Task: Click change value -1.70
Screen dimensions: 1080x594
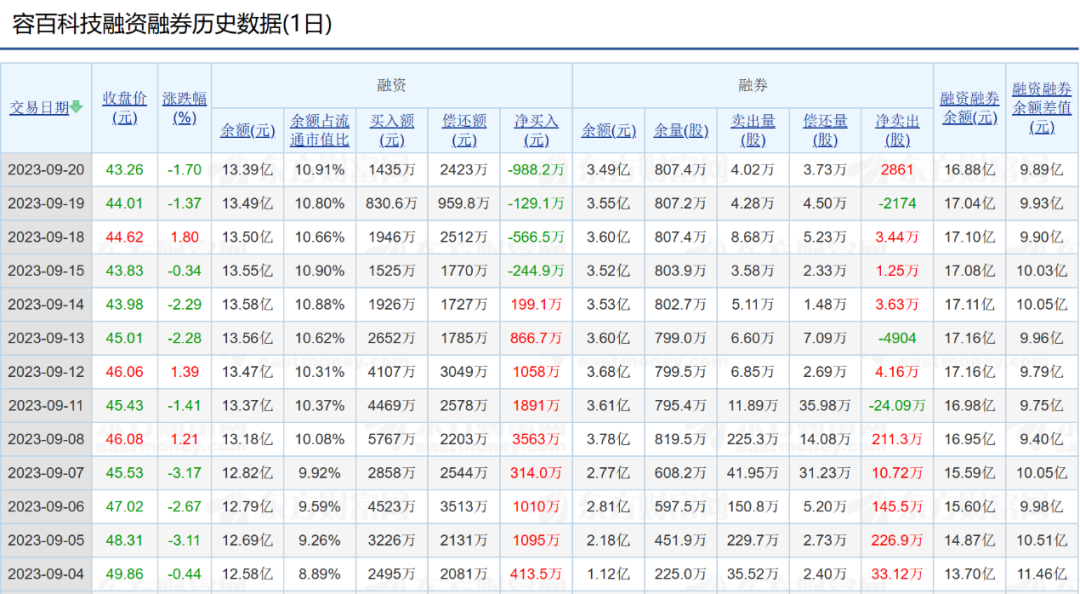Action: 185,170
